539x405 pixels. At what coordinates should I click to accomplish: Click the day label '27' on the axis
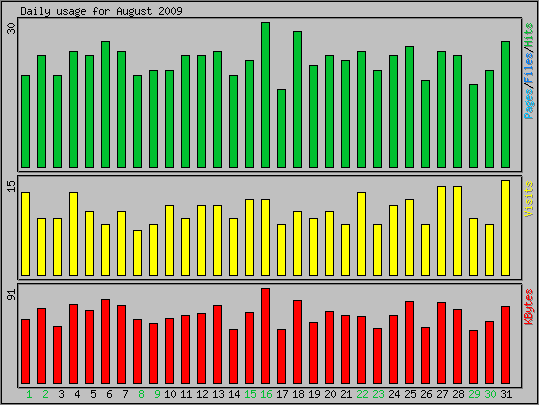point(442,394)
